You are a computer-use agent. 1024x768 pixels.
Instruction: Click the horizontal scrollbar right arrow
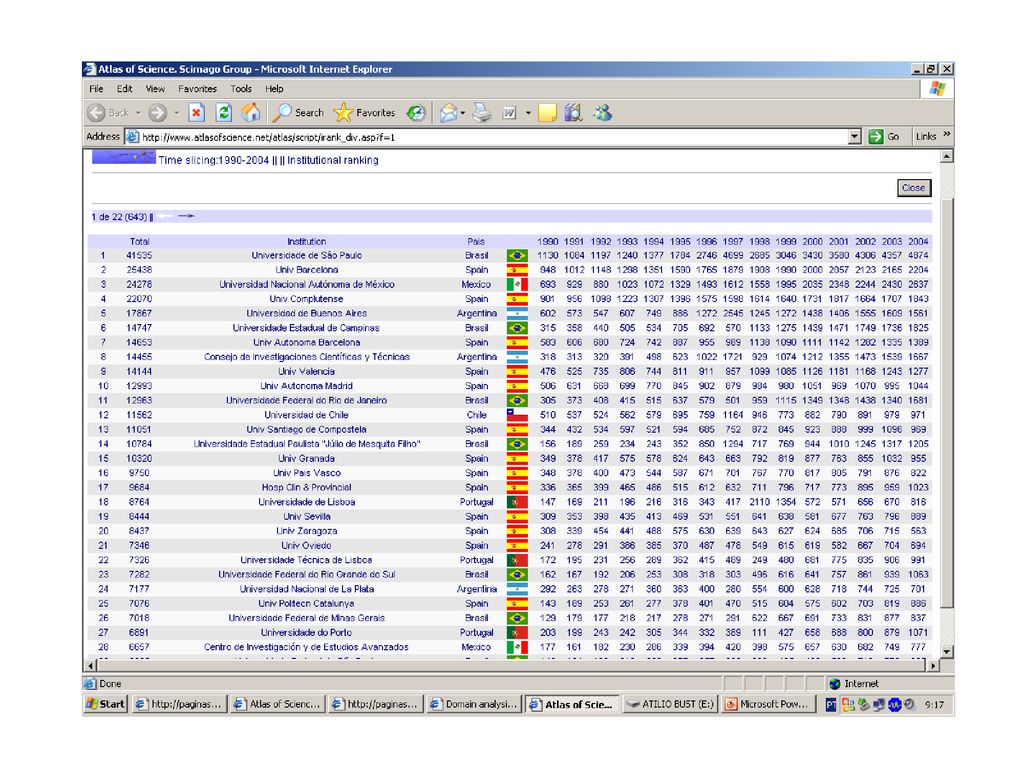click(933, 665)
